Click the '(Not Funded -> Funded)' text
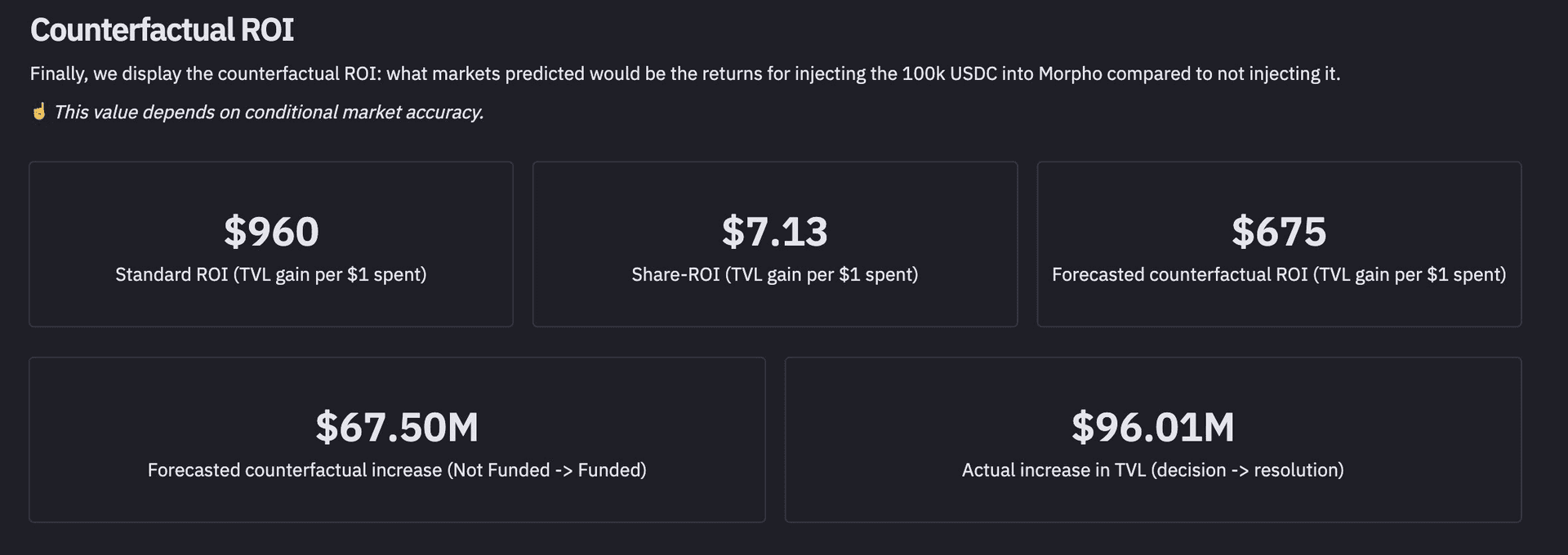Image resolution: width=1568 pixels, height=555 pixels. (546, 470)
